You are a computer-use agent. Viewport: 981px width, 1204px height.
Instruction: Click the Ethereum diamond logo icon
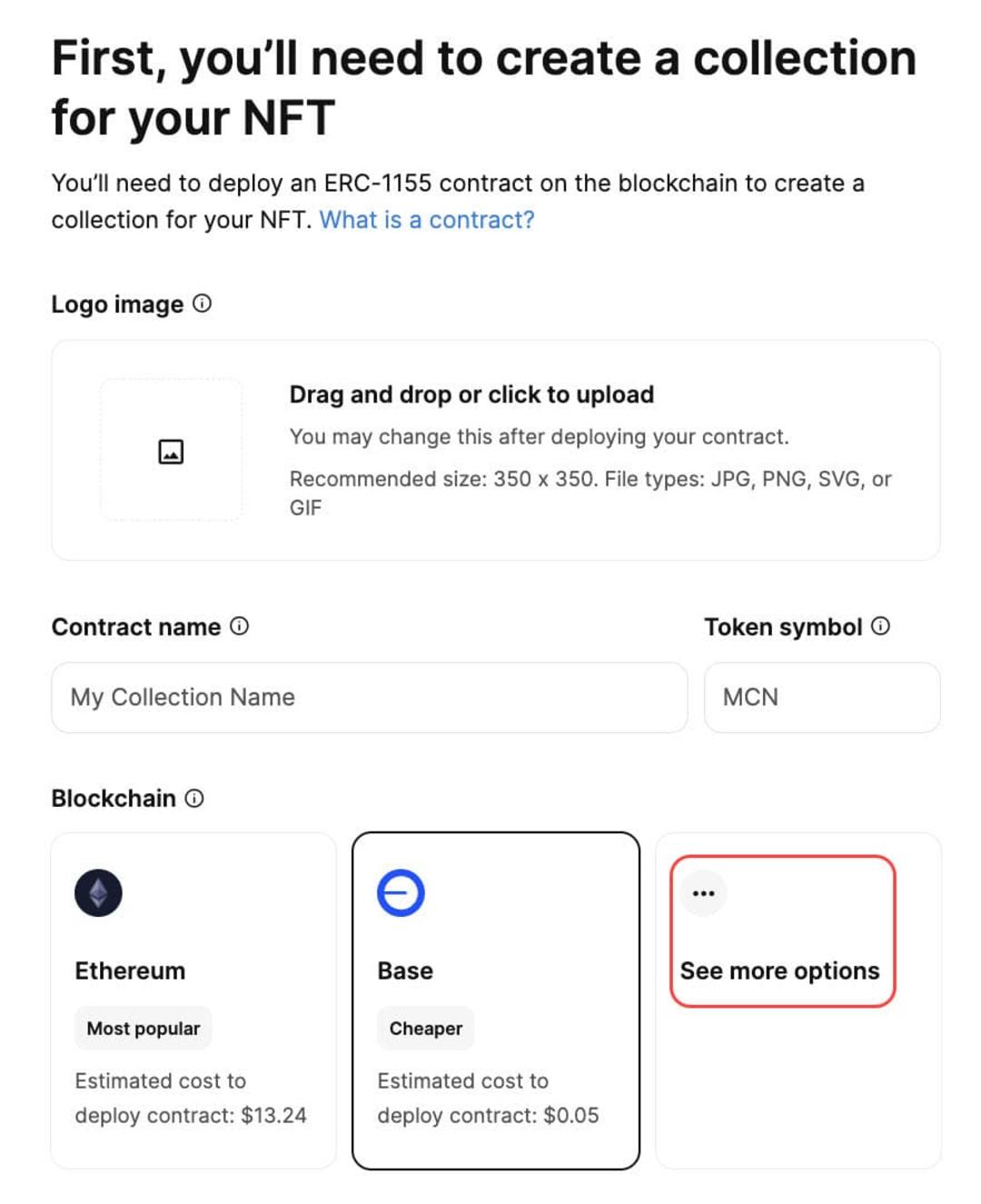pyautogui.click(x=98, y=893)
